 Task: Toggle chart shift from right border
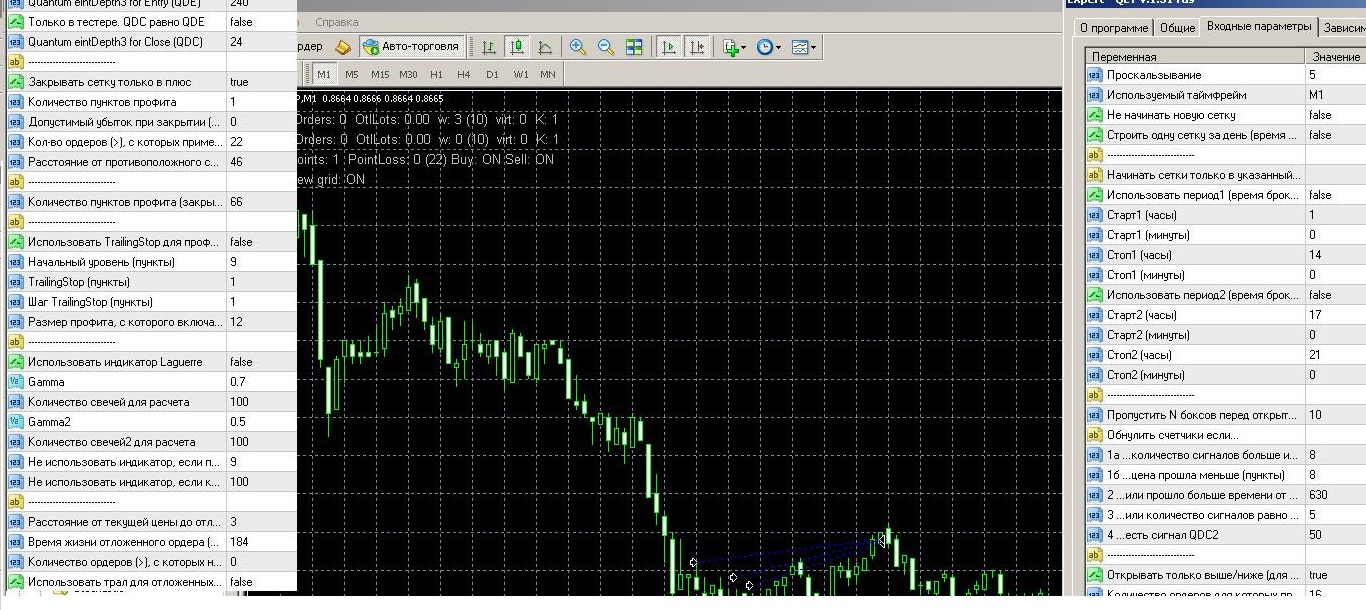(697, 47)
